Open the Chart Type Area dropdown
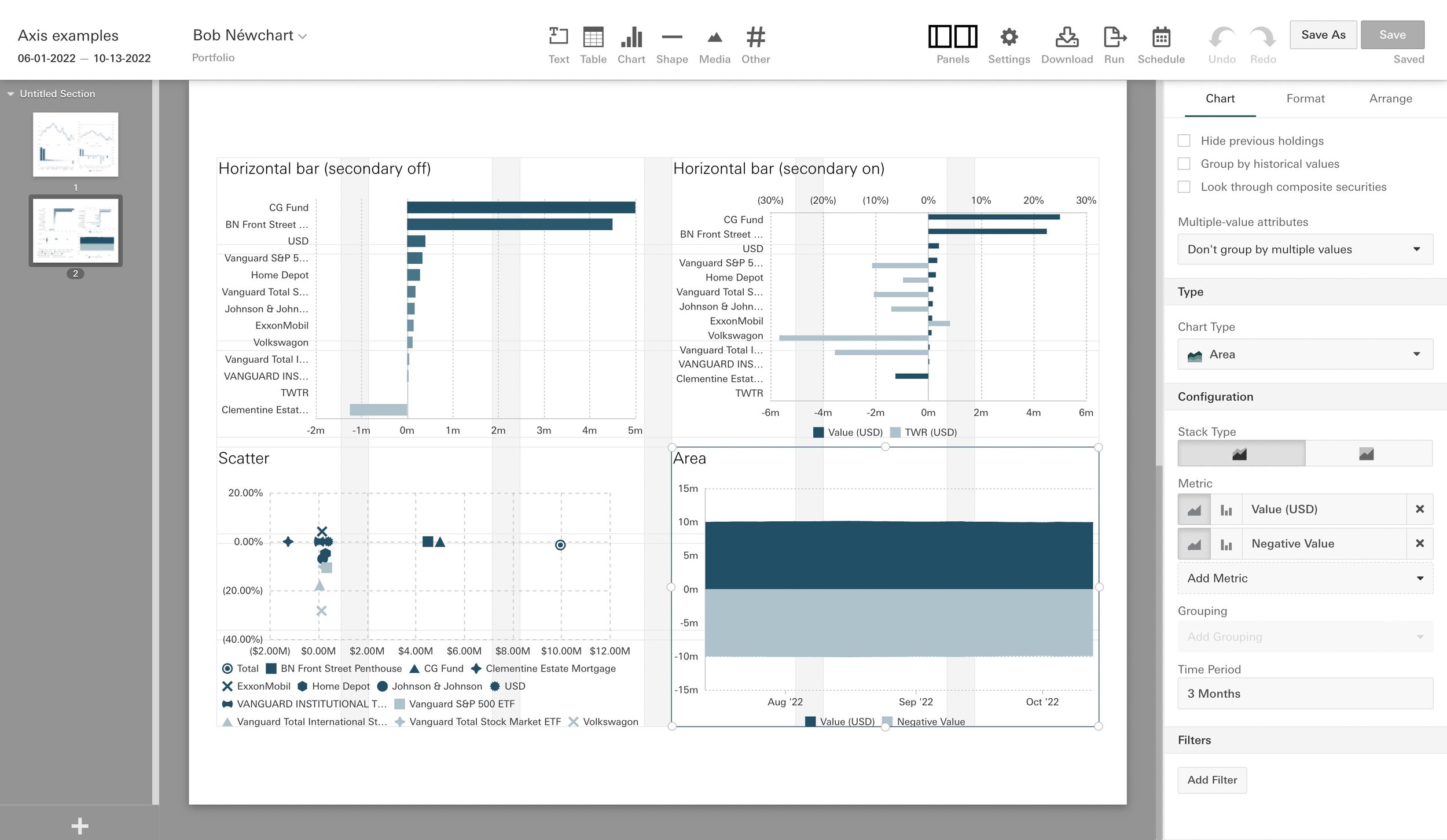The width and height of the screenshot is (1447, 840). tap(1305, 354)
